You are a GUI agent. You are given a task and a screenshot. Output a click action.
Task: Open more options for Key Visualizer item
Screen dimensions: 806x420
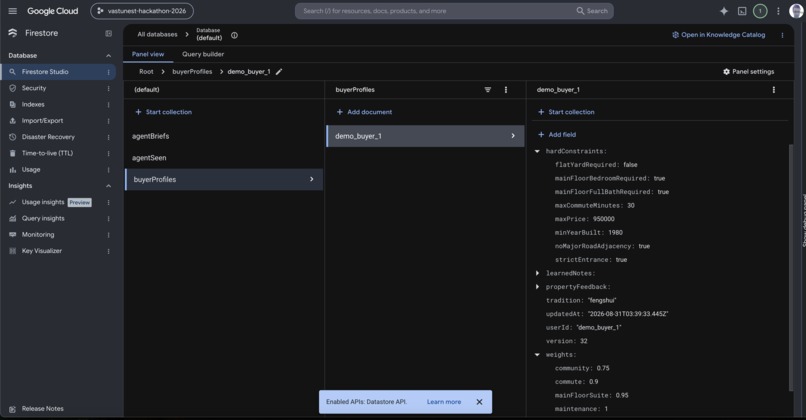tap(108, 251)
